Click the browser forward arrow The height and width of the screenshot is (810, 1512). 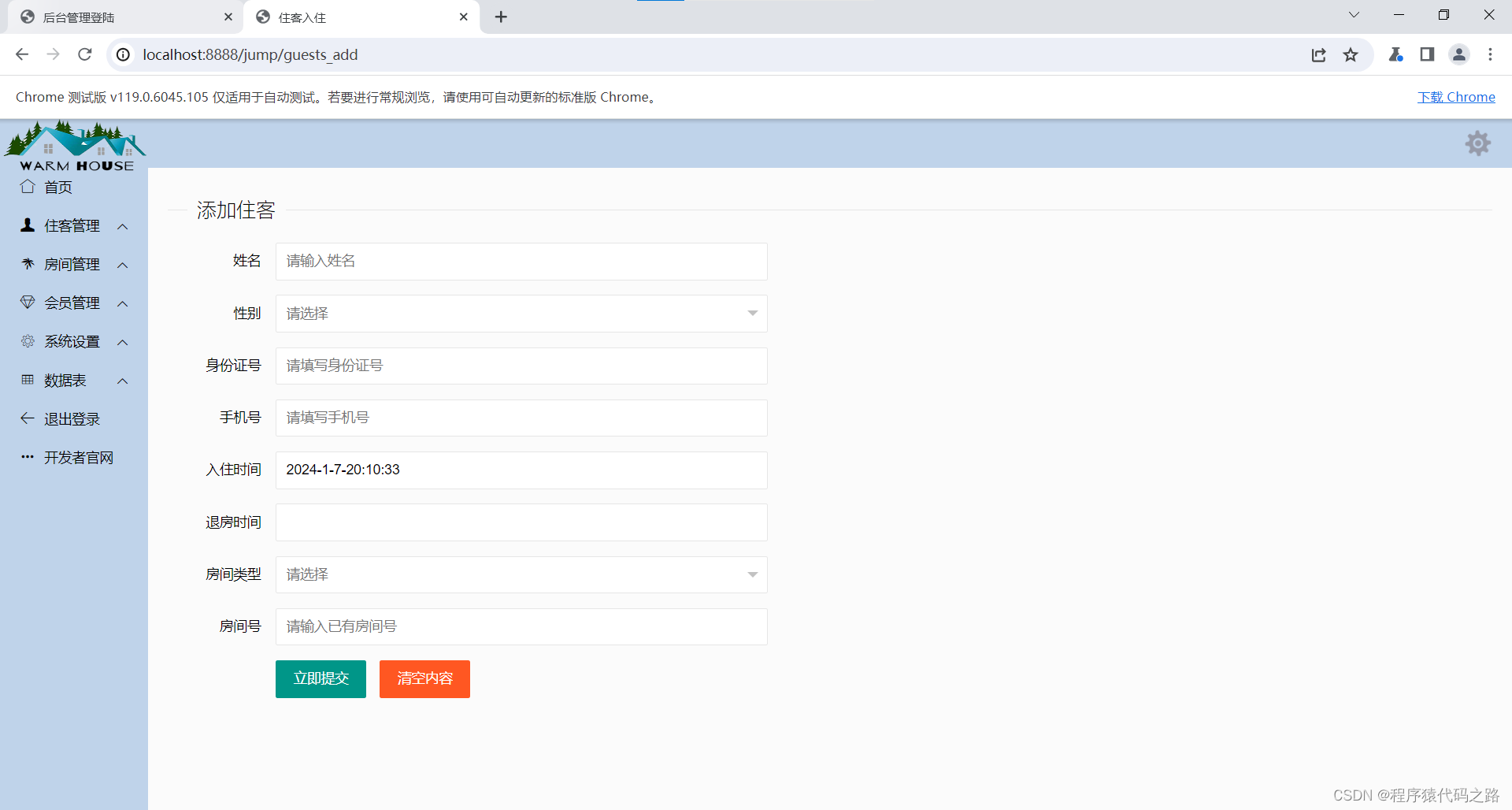[x=54, y=54]
